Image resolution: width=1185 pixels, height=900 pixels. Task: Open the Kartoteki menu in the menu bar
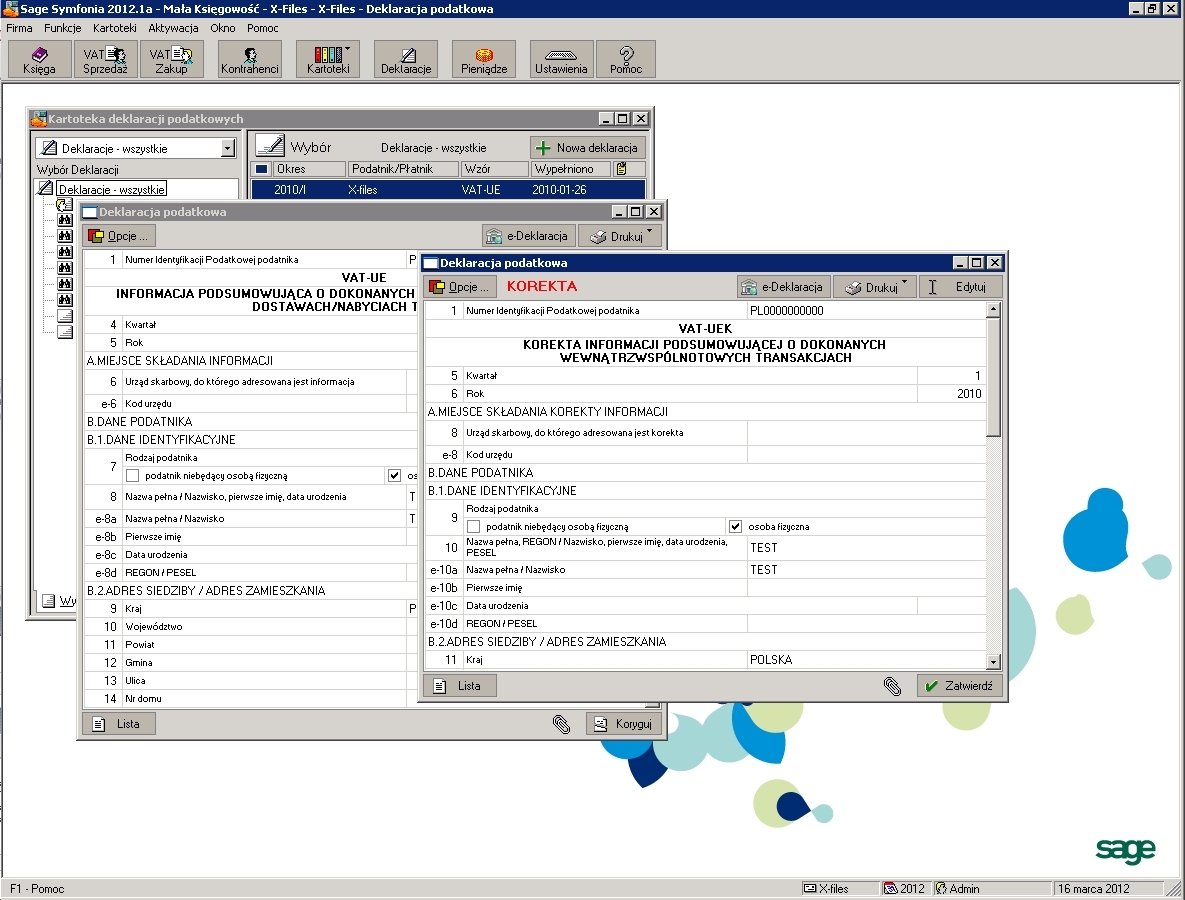[115, 28]
